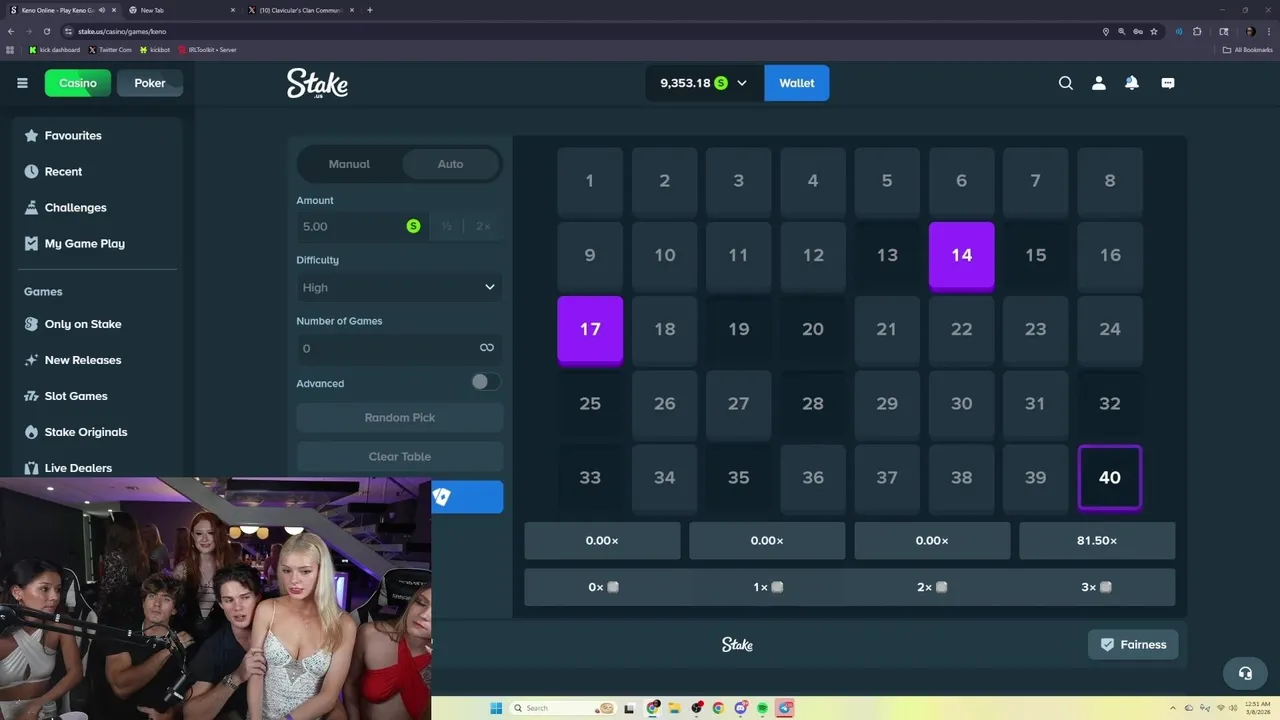Switch to Manual betting mode
The image size is (1280, 720).
coord(350,164)
